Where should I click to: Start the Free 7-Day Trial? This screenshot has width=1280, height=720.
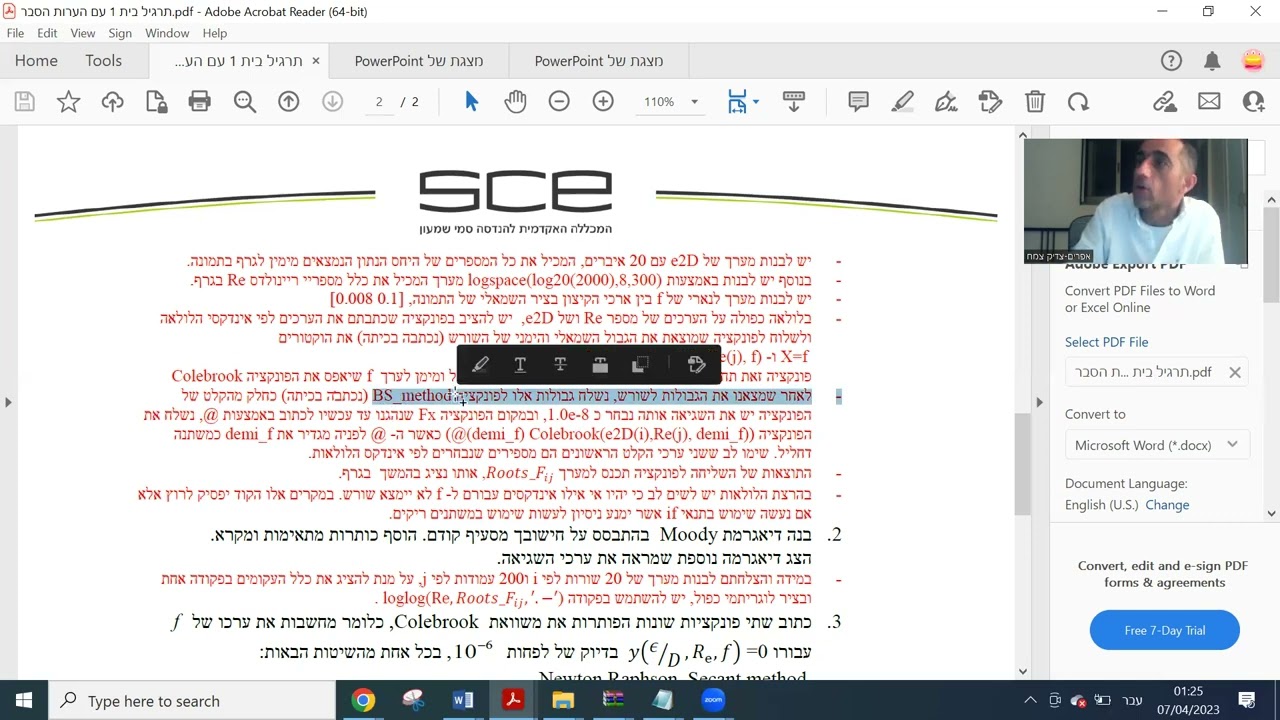[x=1165, y=630]
